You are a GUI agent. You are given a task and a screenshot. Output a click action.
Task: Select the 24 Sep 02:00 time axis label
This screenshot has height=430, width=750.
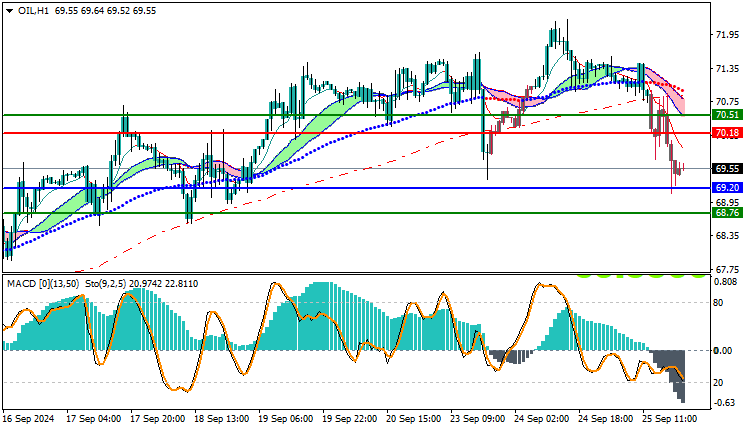pyautogui.click(x=541, y=419)
